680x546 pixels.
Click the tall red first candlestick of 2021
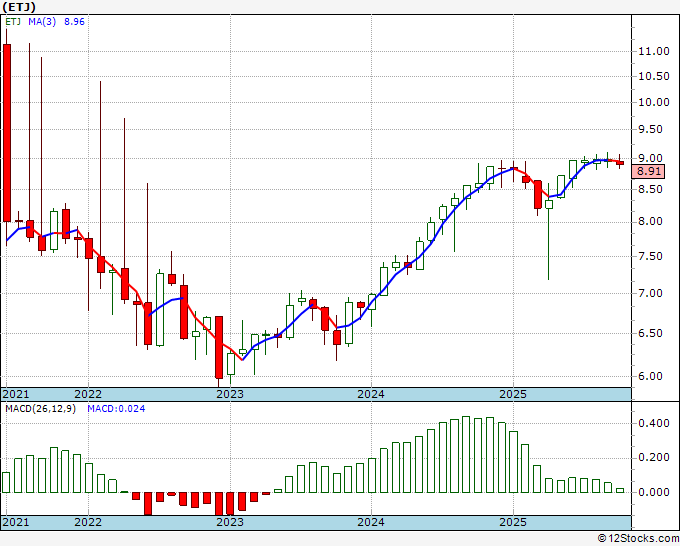[x=7, y=133]
